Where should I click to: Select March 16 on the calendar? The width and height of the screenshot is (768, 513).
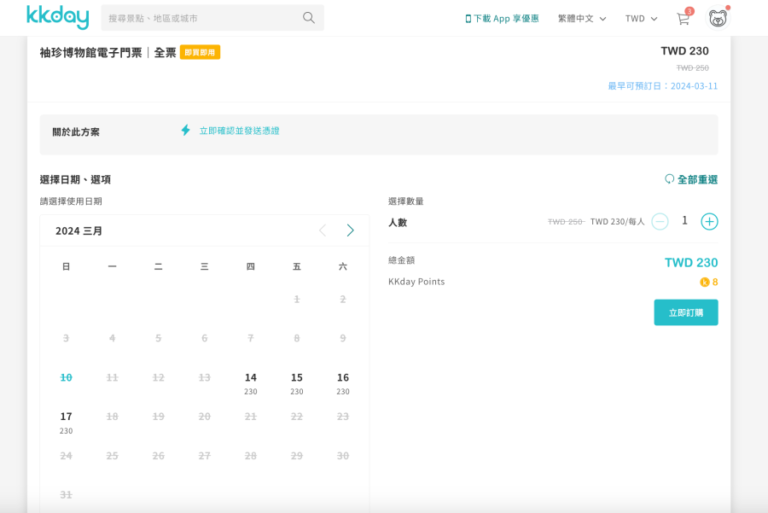pyautogui.click(x=343, y=382)
